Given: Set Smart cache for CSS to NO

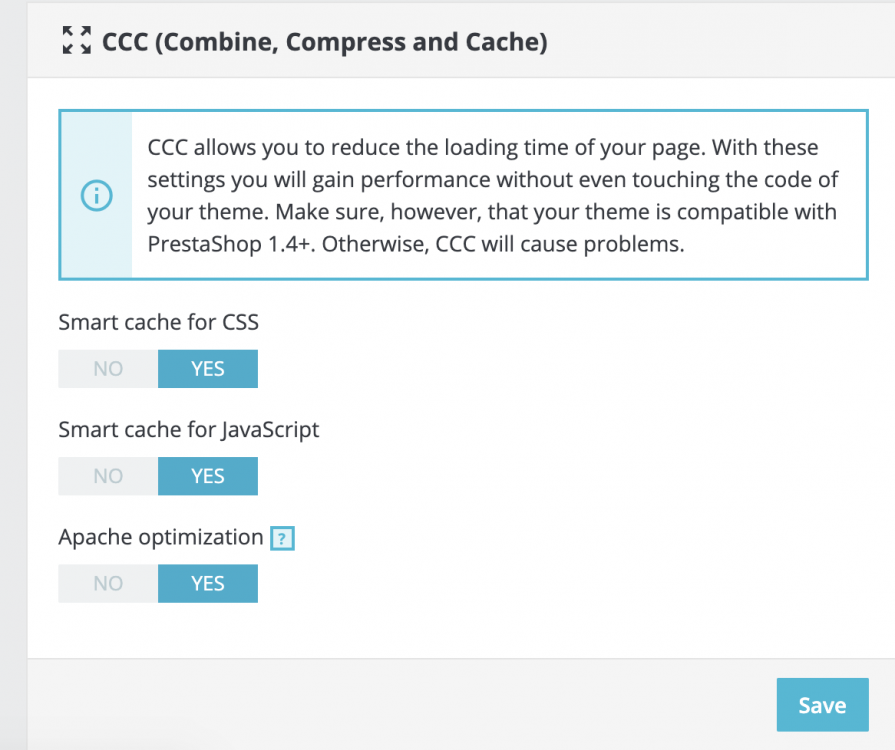Looking at the screenshot, I should (108, 369).
